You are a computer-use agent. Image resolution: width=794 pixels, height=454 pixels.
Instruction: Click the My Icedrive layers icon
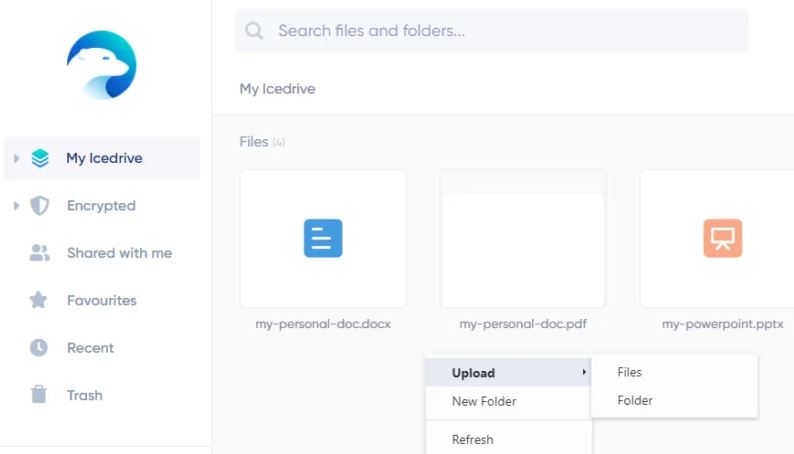point(40,158)
